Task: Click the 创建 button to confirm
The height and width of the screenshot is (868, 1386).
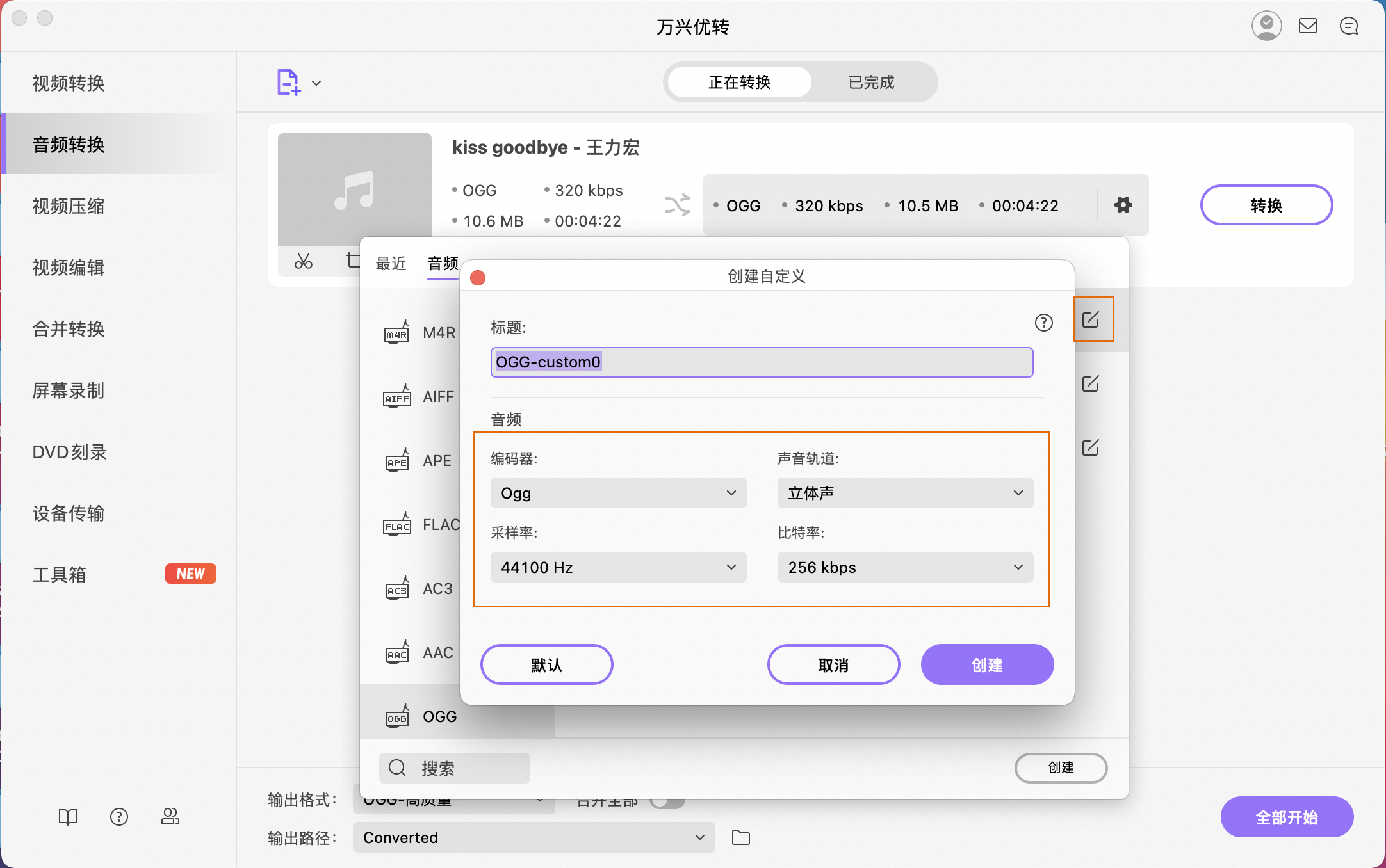Action: pos(986,664)
